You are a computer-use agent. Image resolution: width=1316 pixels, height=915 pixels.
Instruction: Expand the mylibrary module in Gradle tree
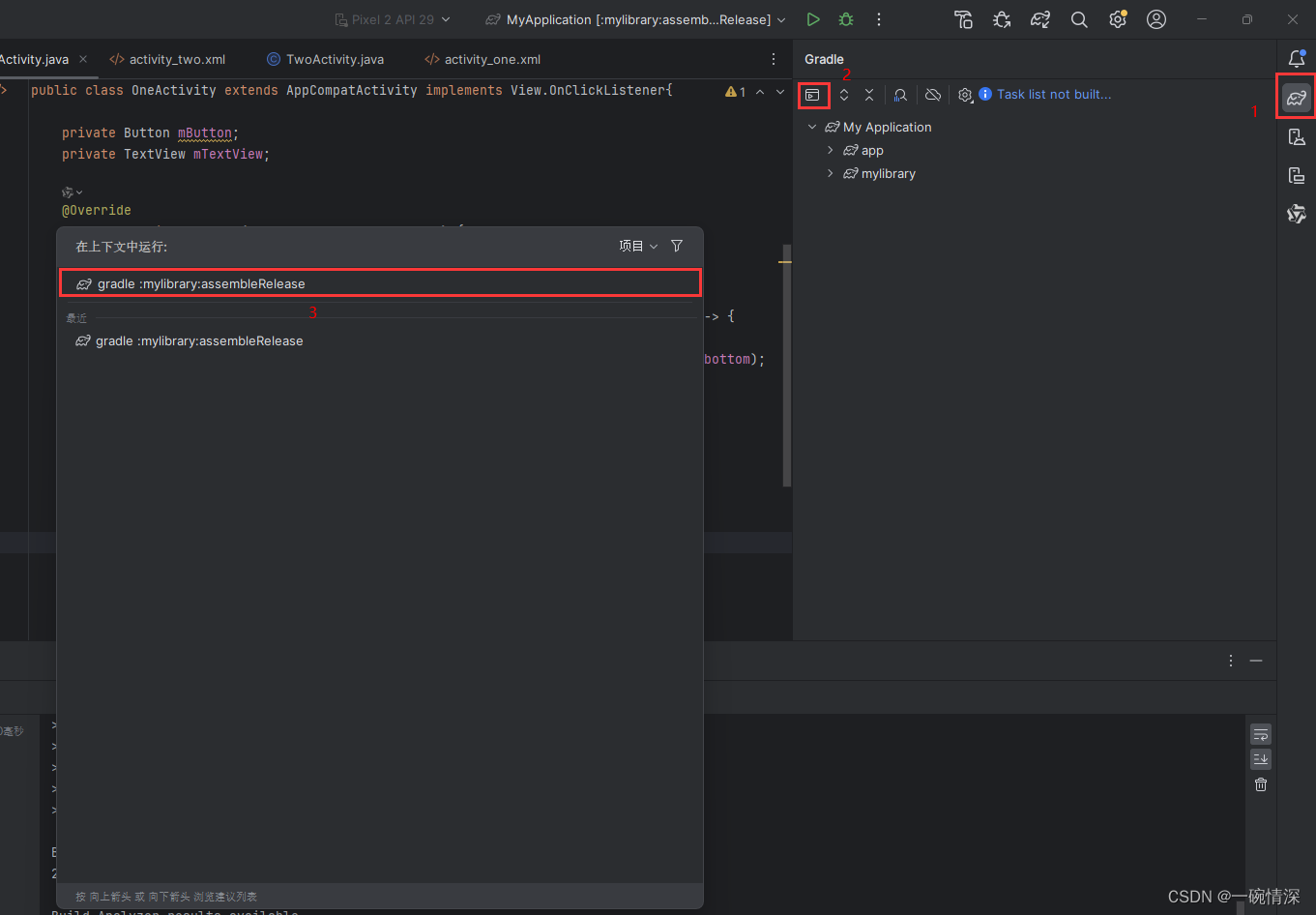click(830, 173)
